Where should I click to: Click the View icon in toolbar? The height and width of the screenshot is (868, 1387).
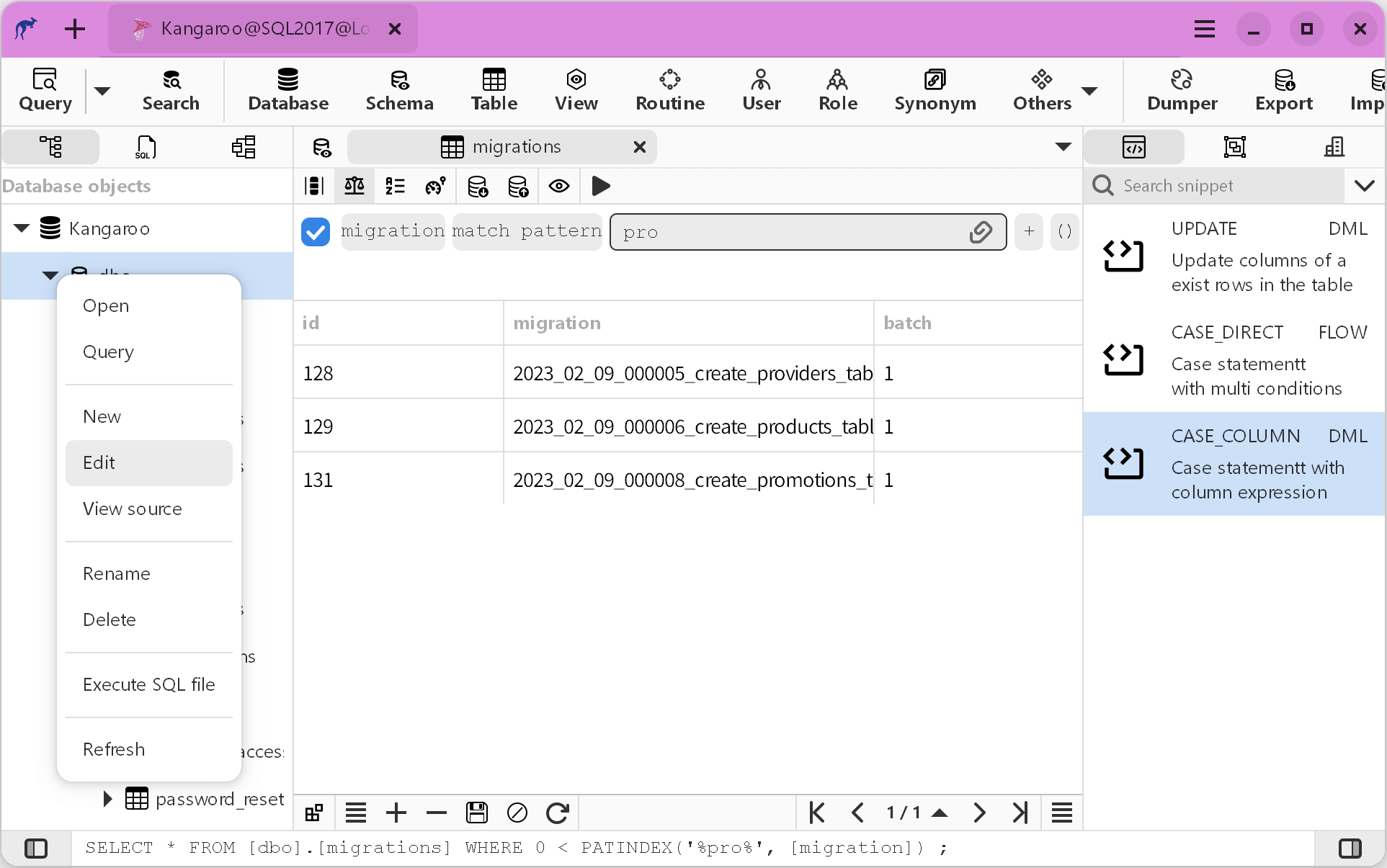click(x=575, y=89)
